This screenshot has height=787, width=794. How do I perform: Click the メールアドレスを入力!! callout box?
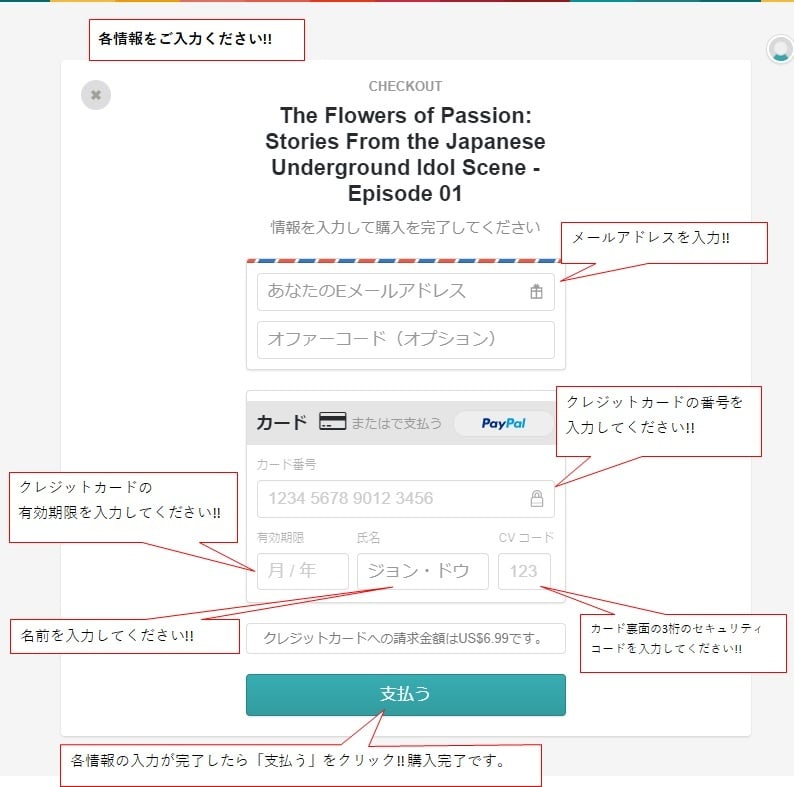[664, 243]
